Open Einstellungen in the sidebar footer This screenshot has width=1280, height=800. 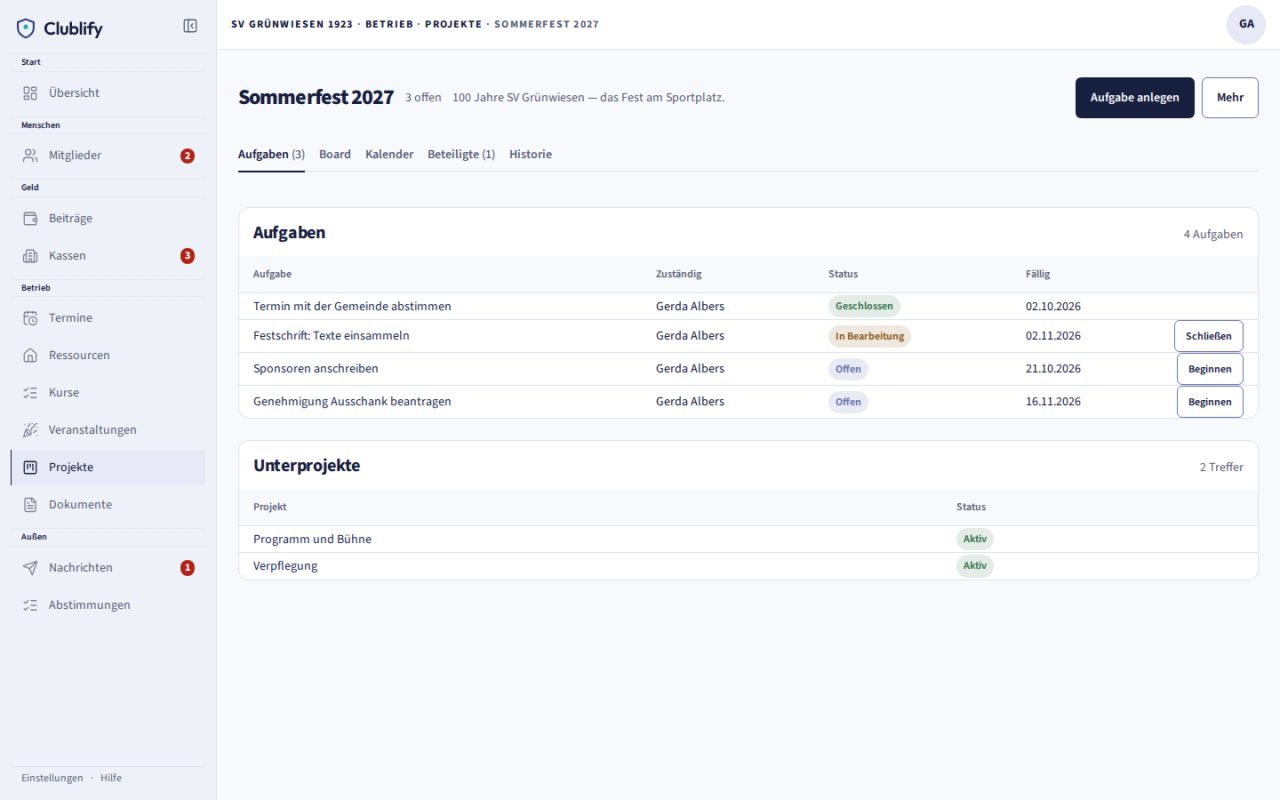pyautogui.click(x=52, y=778)
